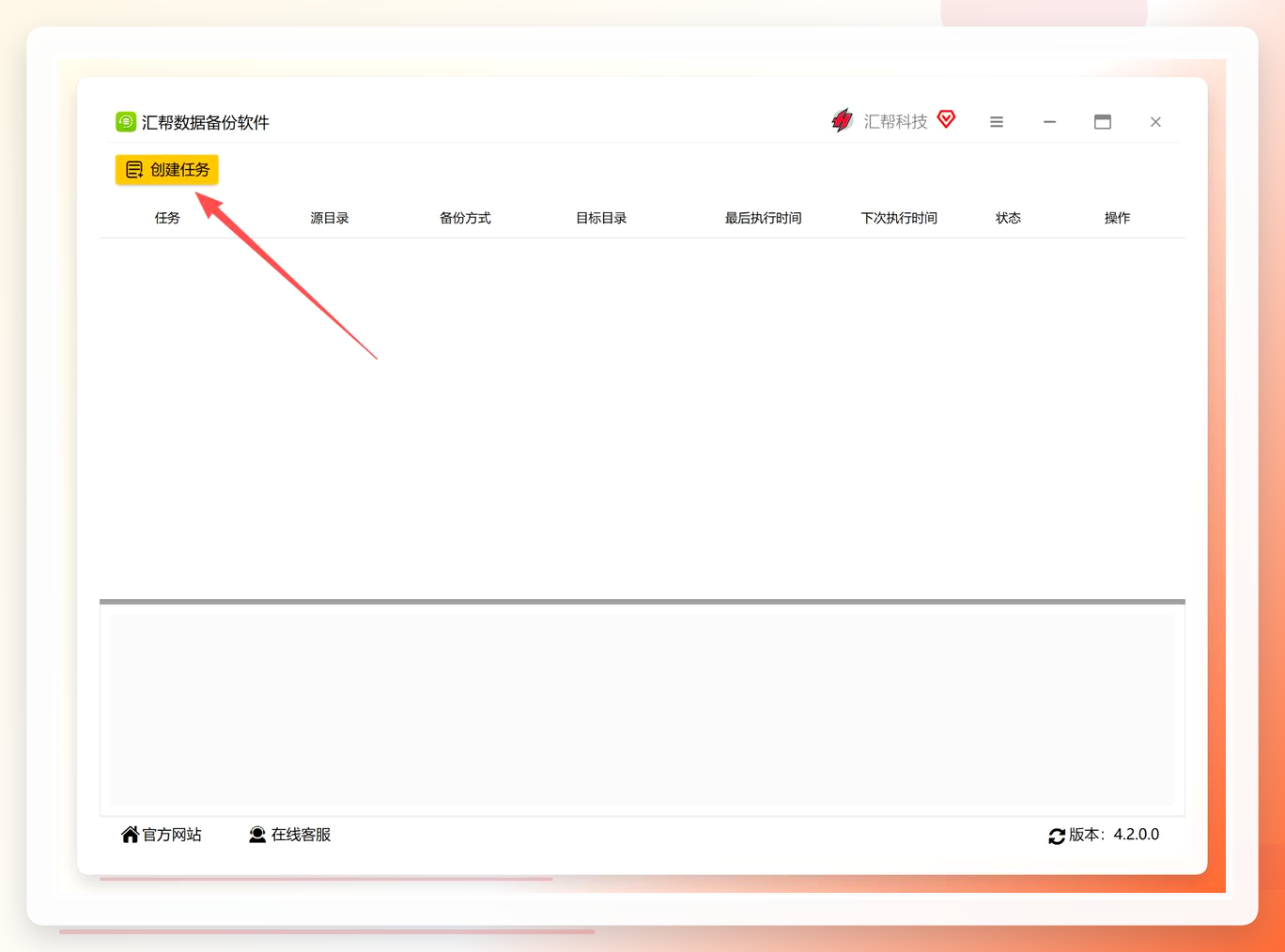The width and height of the screenshot is (1285, 952).
Task: Minimize the backup software window
Action: click(1049, 122)
